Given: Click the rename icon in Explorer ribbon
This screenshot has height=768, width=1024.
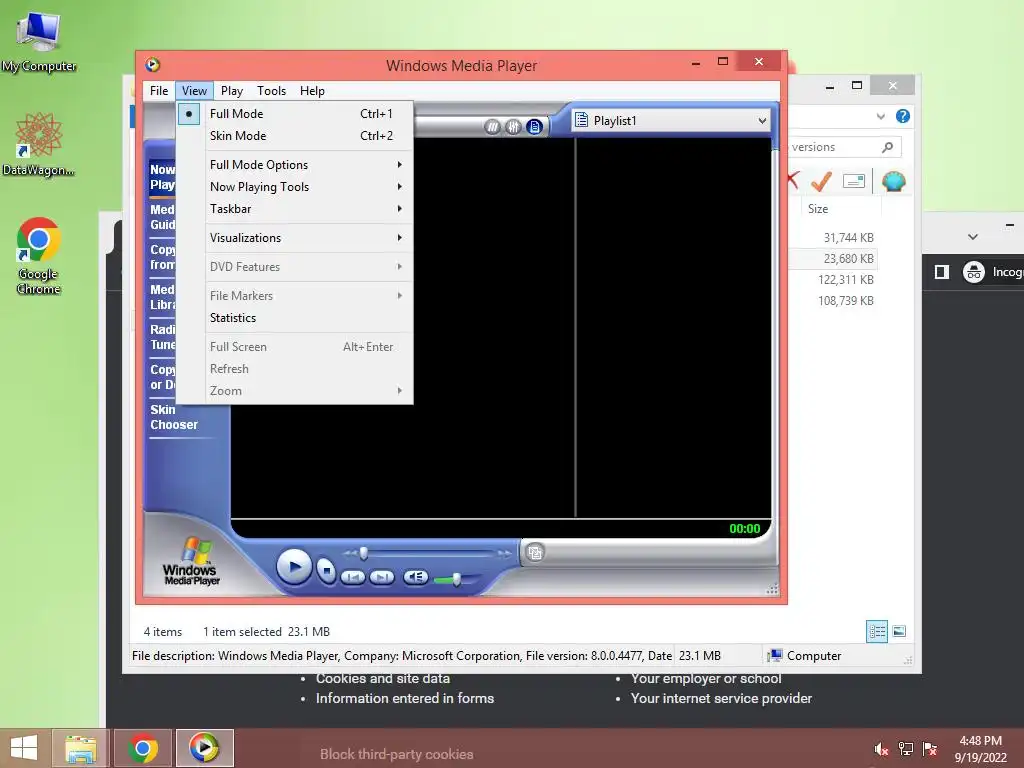Looking at the screenshot, I should 854,181.
